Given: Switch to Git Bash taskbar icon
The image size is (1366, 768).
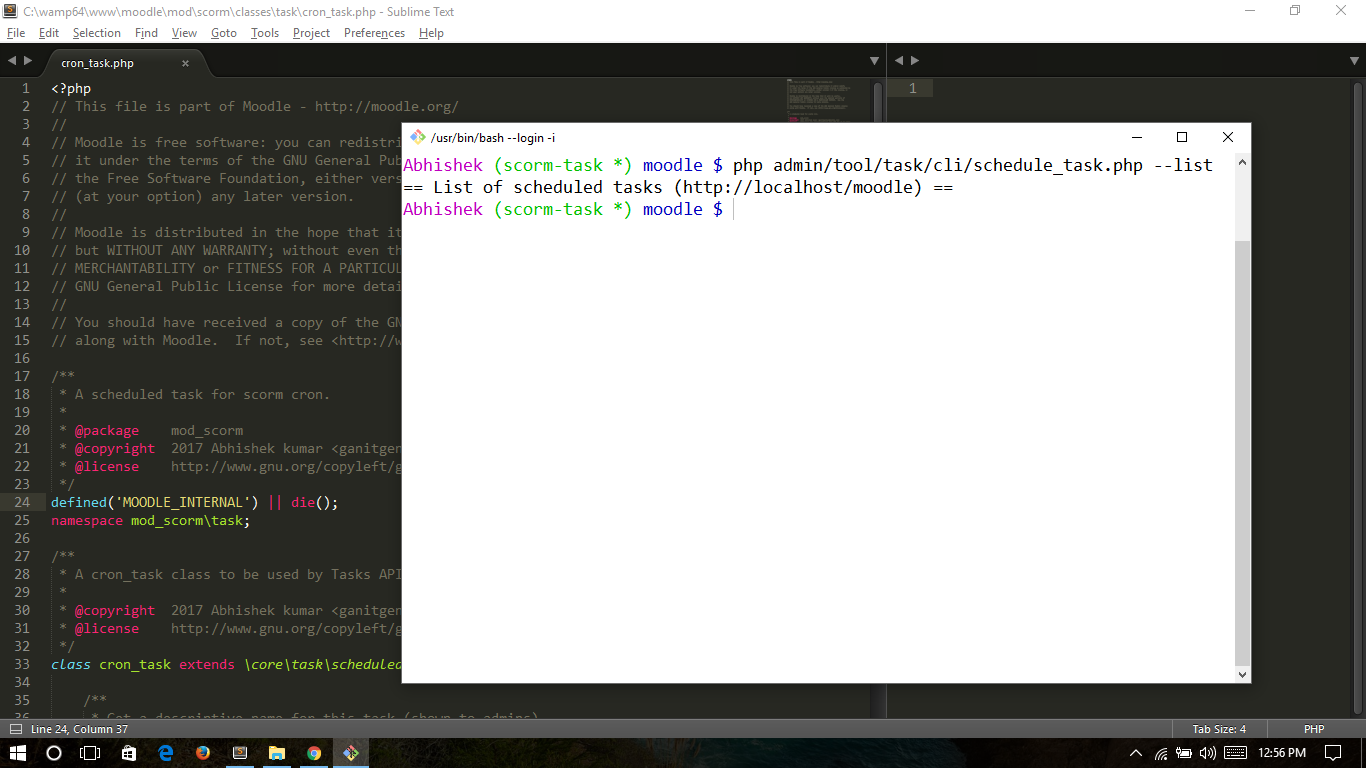Looking at the screenshot, I should tap(351, 753).
